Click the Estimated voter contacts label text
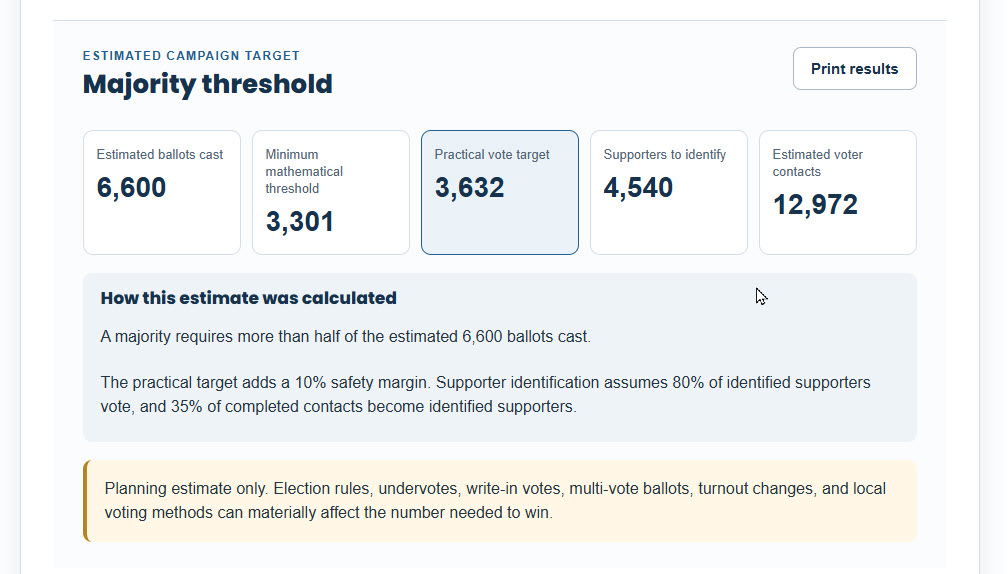Viewport: 1008px width, 574px height. tap(818, 163)
